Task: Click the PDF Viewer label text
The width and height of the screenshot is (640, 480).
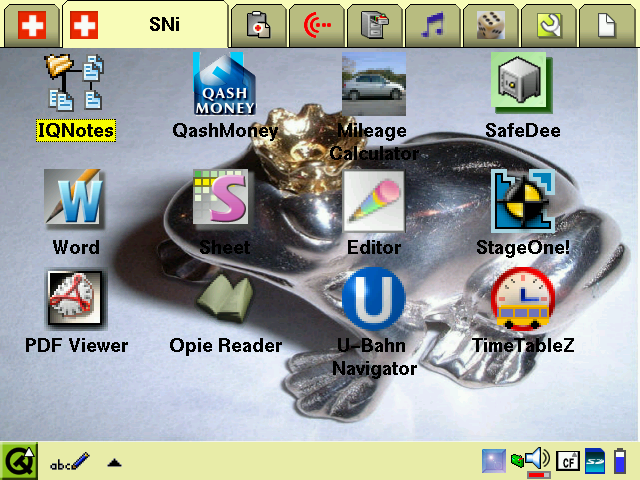Action: (76, 345)
